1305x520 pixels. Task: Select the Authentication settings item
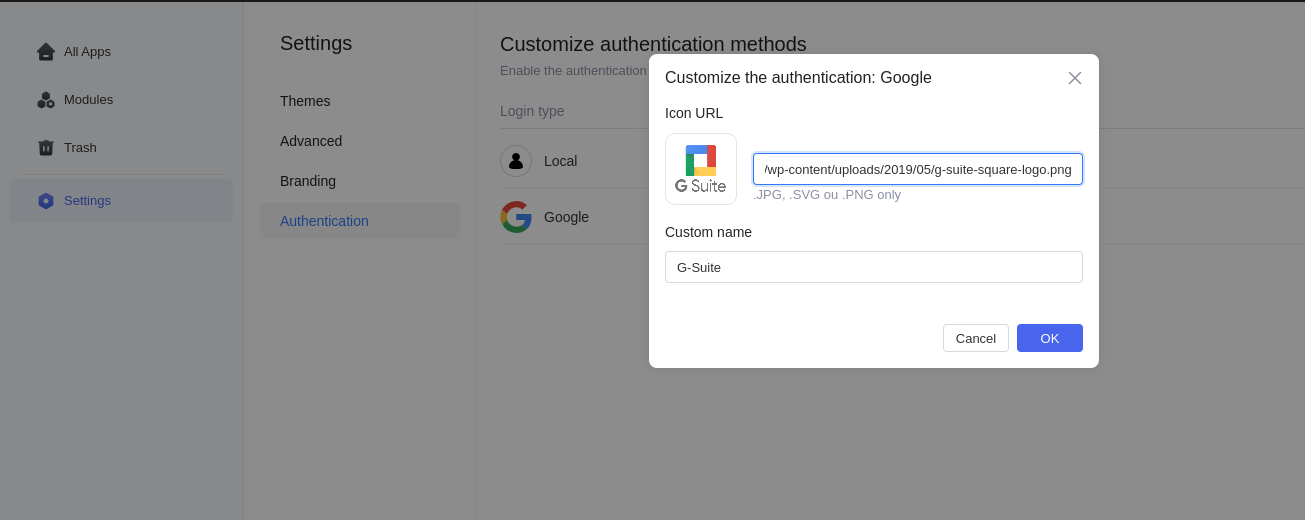[x=324, y=221]
